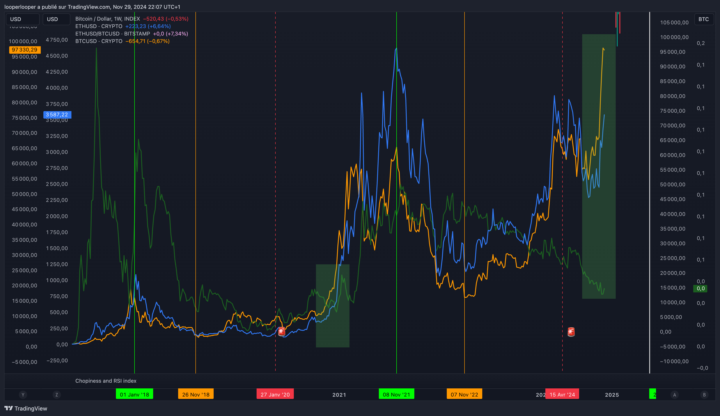Click the red event flag near 15 Avr '24
This screenshot has width=720, height=416.
(571, 331)
